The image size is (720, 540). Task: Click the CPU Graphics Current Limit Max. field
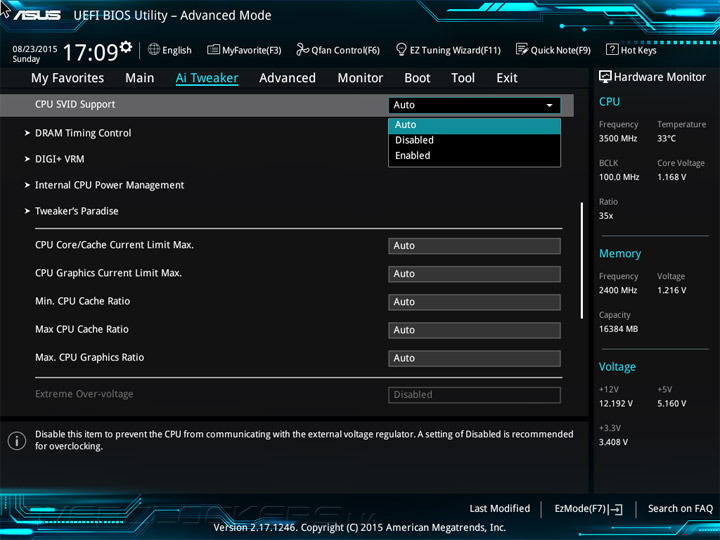tap(474, 274)
